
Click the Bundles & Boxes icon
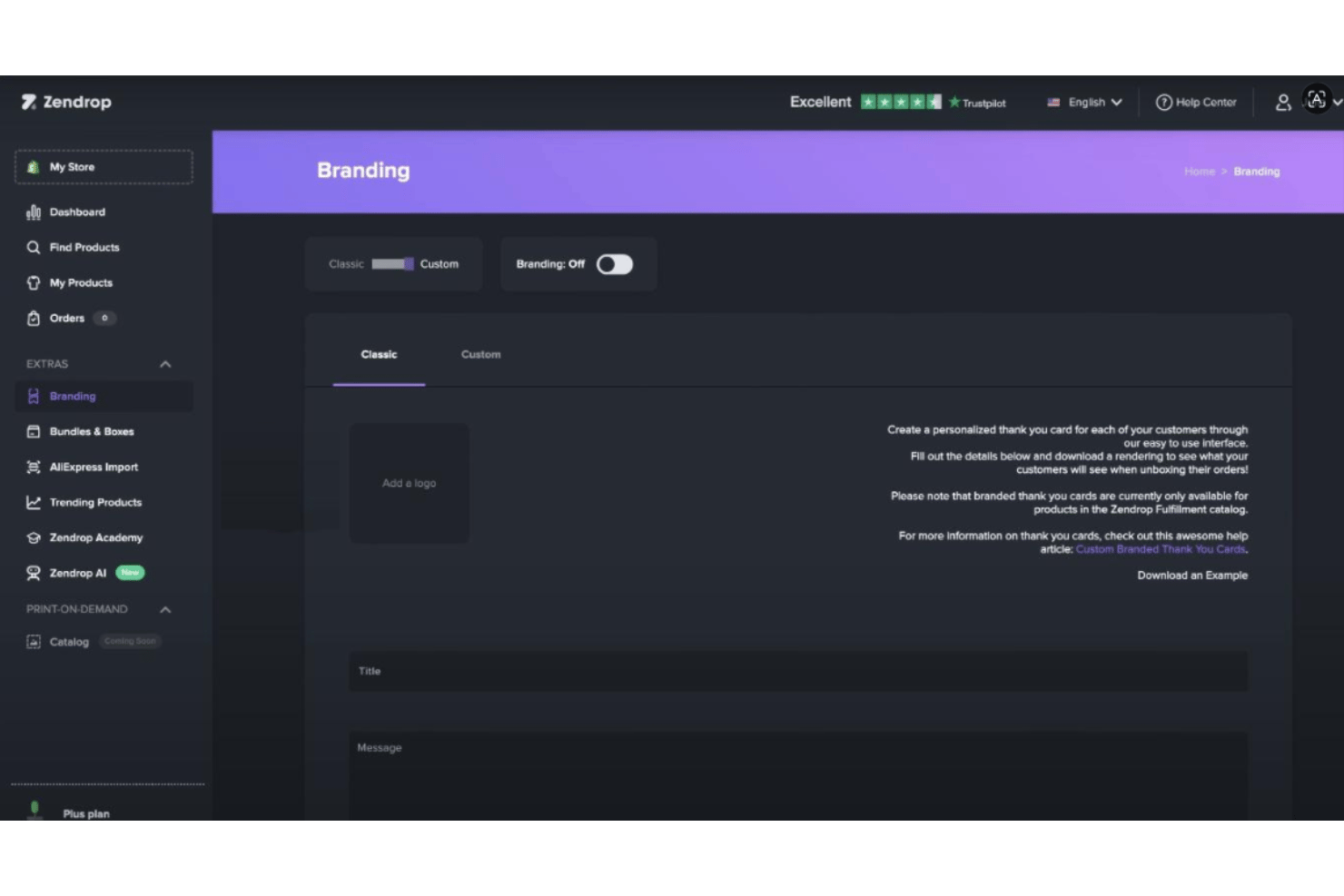point(34,431)
